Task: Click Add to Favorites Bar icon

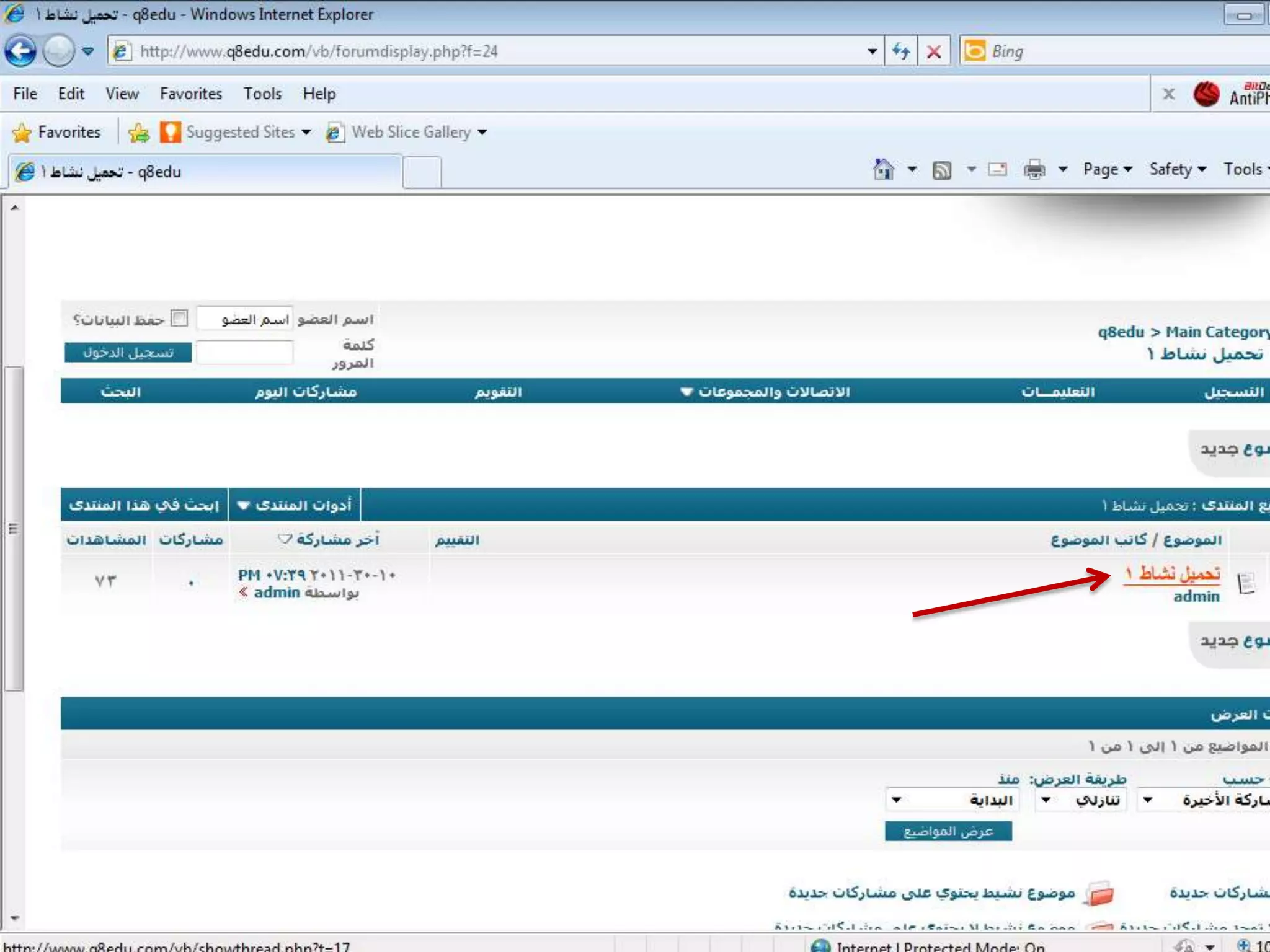Action: pyautogui.click(x=139, y=132)
